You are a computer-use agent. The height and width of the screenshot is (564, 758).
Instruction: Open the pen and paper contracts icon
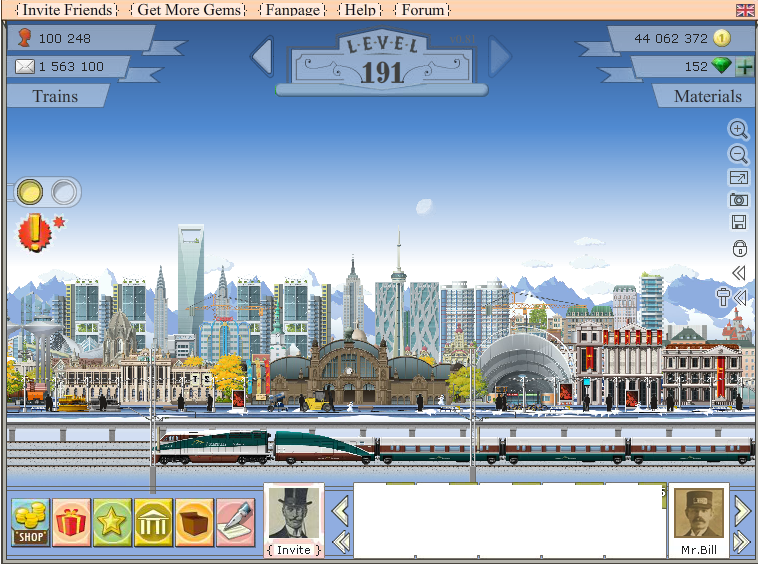click(235, 522)
